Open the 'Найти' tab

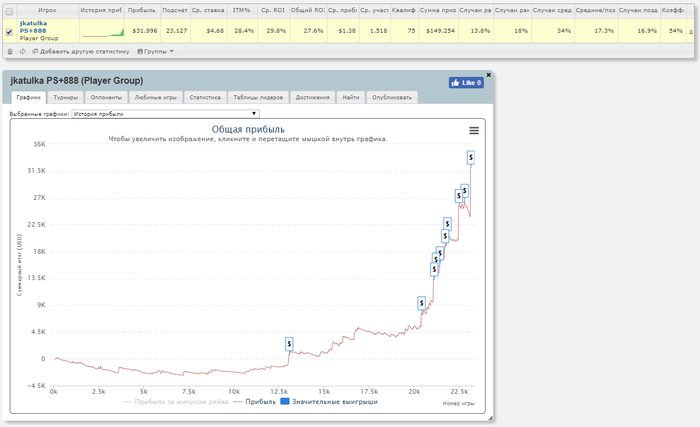tap(351, 97)
